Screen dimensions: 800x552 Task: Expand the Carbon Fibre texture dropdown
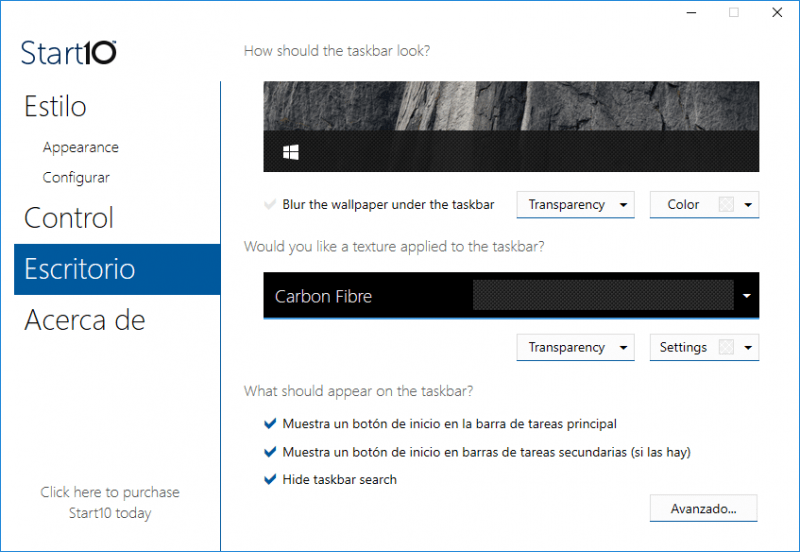tap(747, 297)
